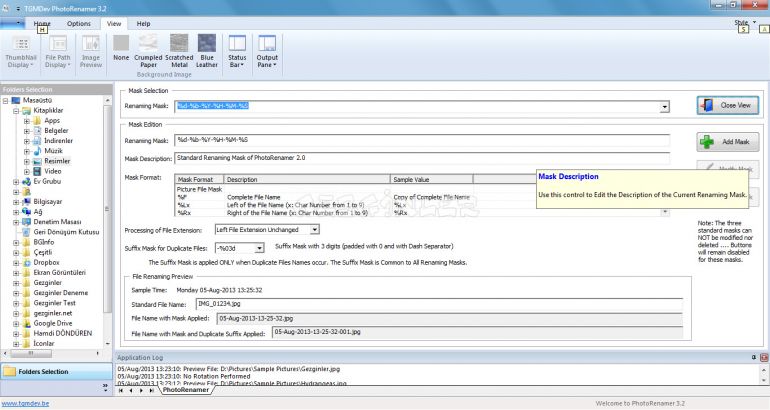Go to first sheet tab arrow
Viewport: 770px width, 410px height.
(x=121, y=390)
